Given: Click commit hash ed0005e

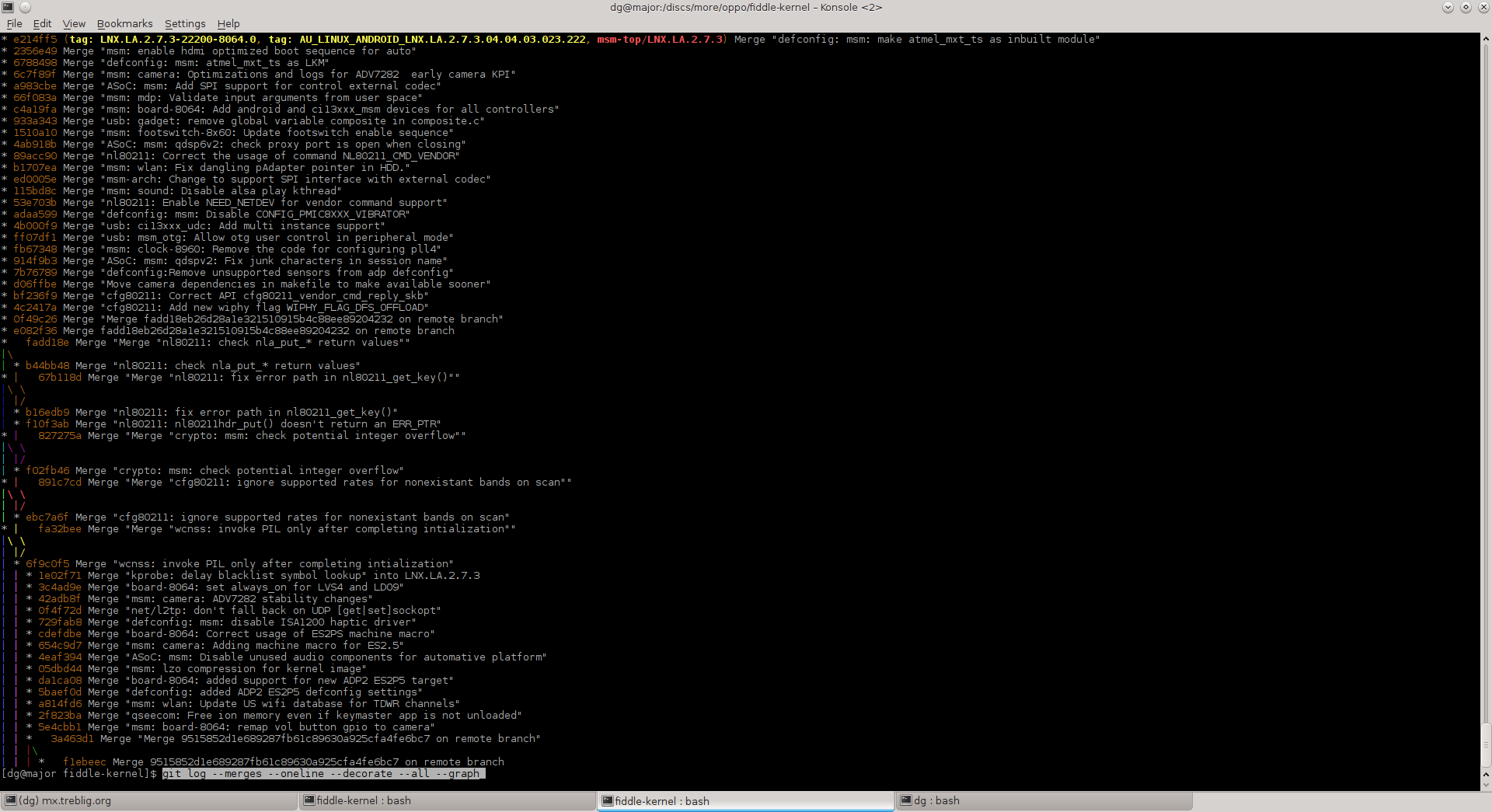Looking at the screenshot, I should click(35, 179).
